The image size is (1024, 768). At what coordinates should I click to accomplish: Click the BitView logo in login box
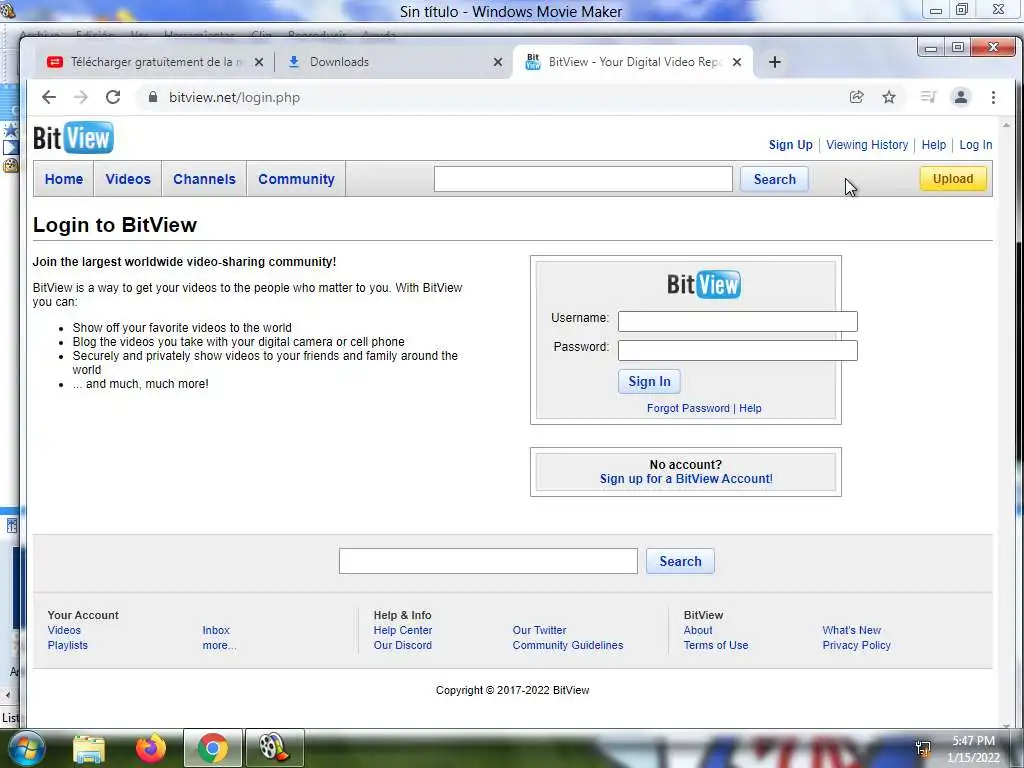[703, 284]
